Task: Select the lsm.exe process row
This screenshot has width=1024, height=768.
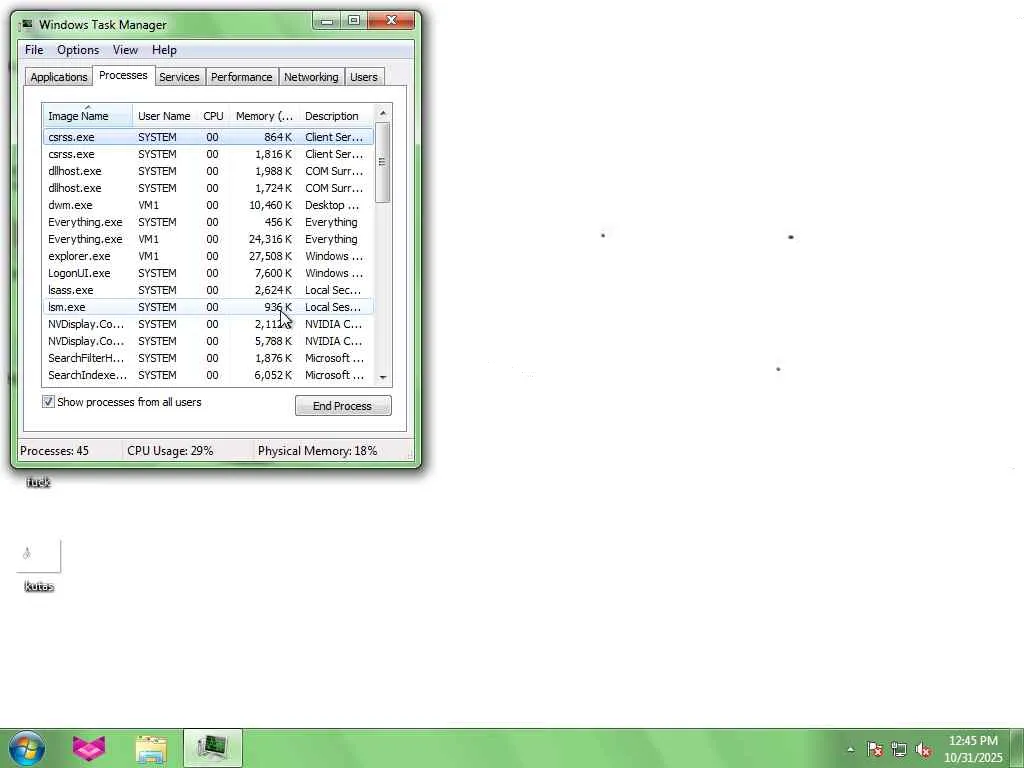Action: coord(208,307)
